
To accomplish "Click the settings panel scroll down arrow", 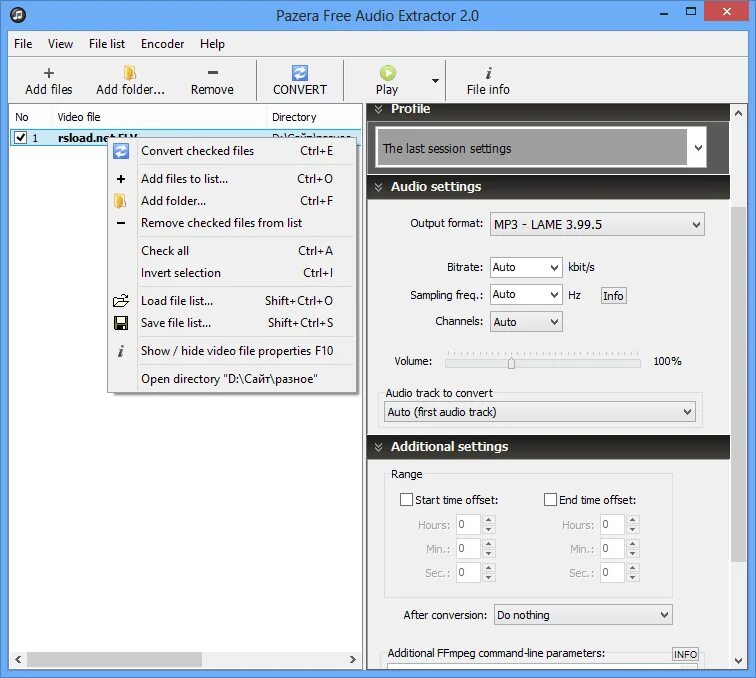I will pos(738,661).
